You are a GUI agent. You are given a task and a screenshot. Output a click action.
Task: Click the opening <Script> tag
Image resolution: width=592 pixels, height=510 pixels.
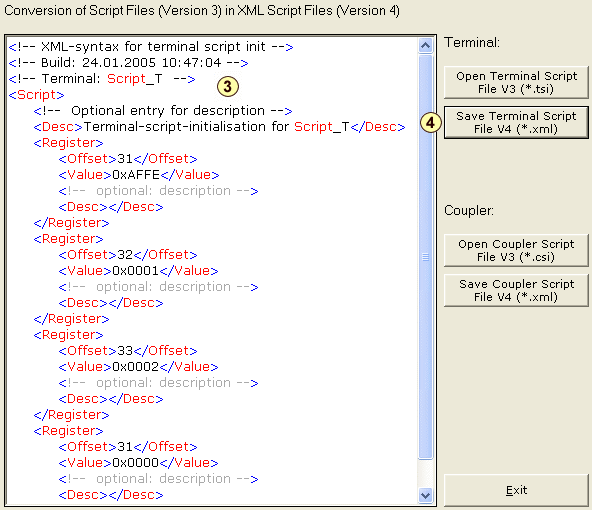point(36,95)
